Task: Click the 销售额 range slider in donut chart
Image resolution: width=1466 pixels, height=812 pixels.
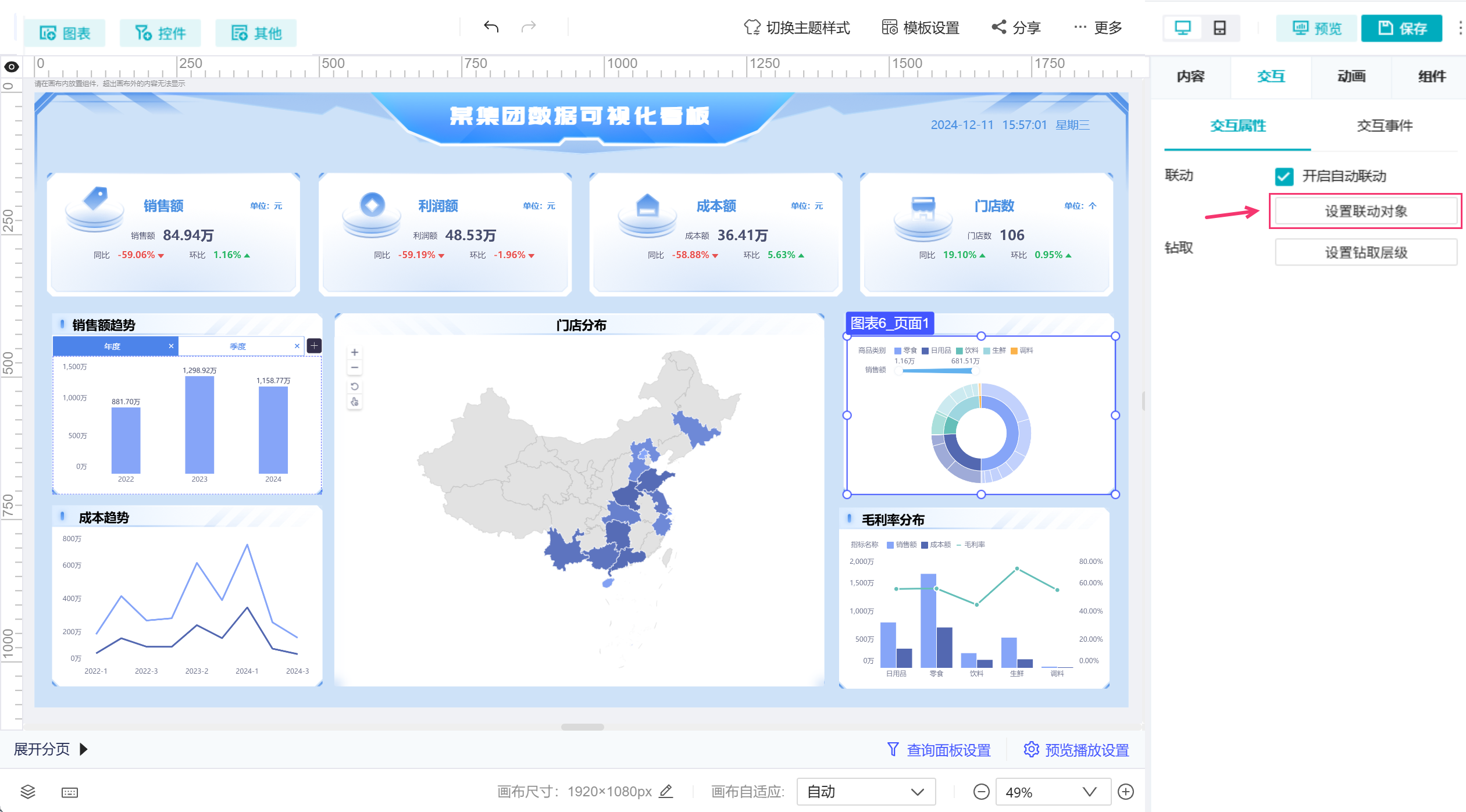Action: 937,370
